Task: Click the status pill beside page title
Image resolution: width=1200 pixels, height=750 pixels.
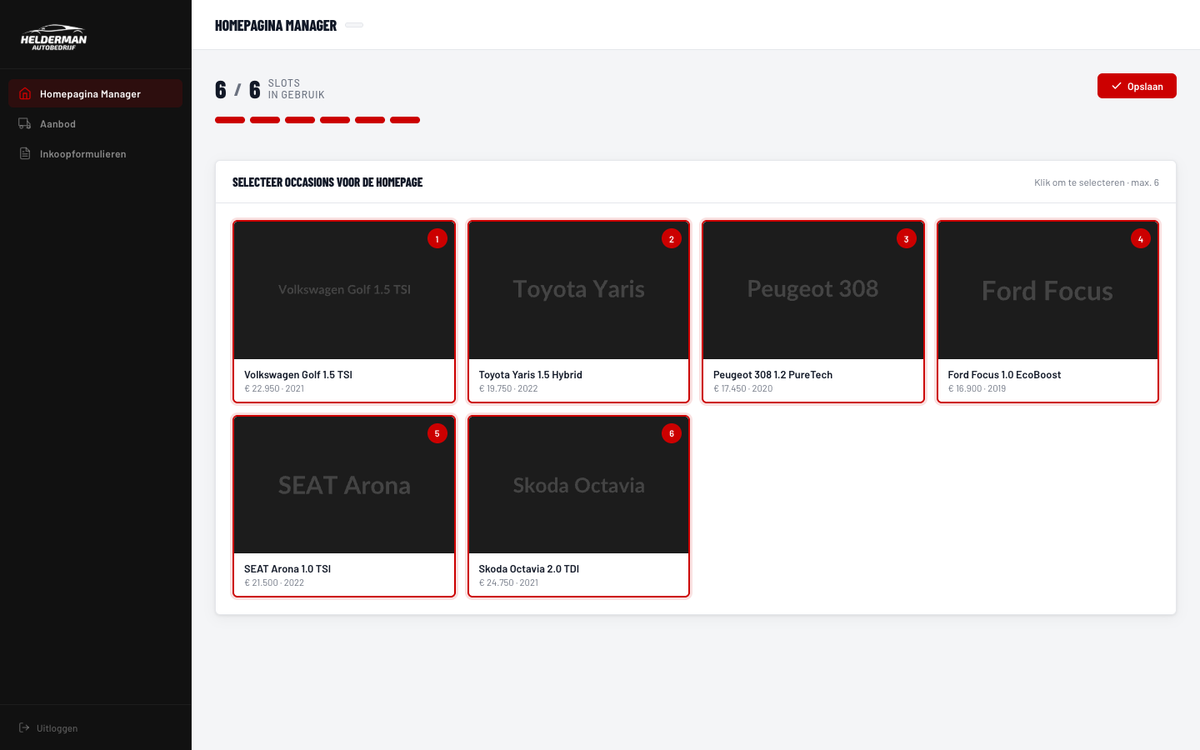Action: (x=354, y=25)
